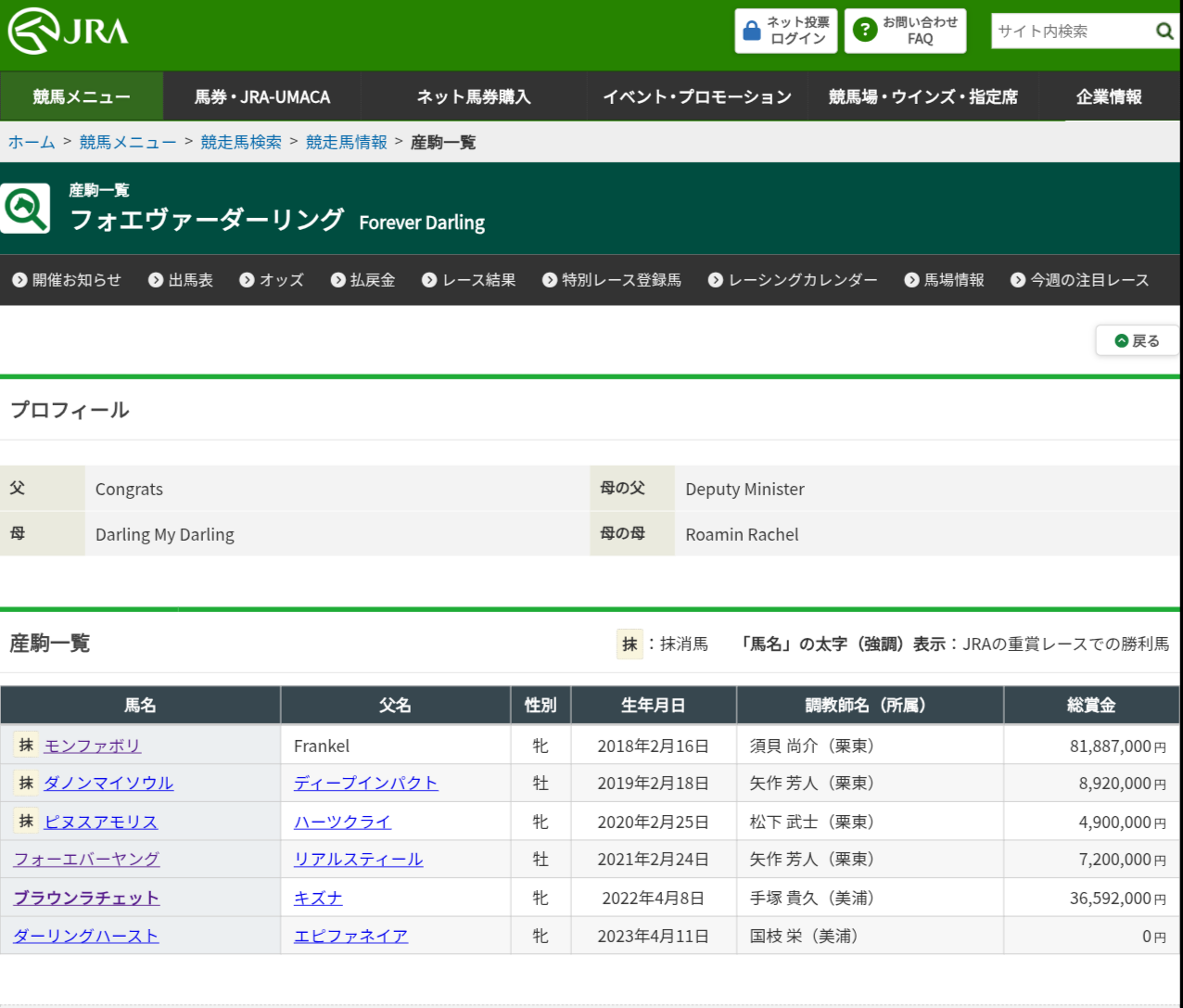Open sire link エピファネイア

click(350, 937)
